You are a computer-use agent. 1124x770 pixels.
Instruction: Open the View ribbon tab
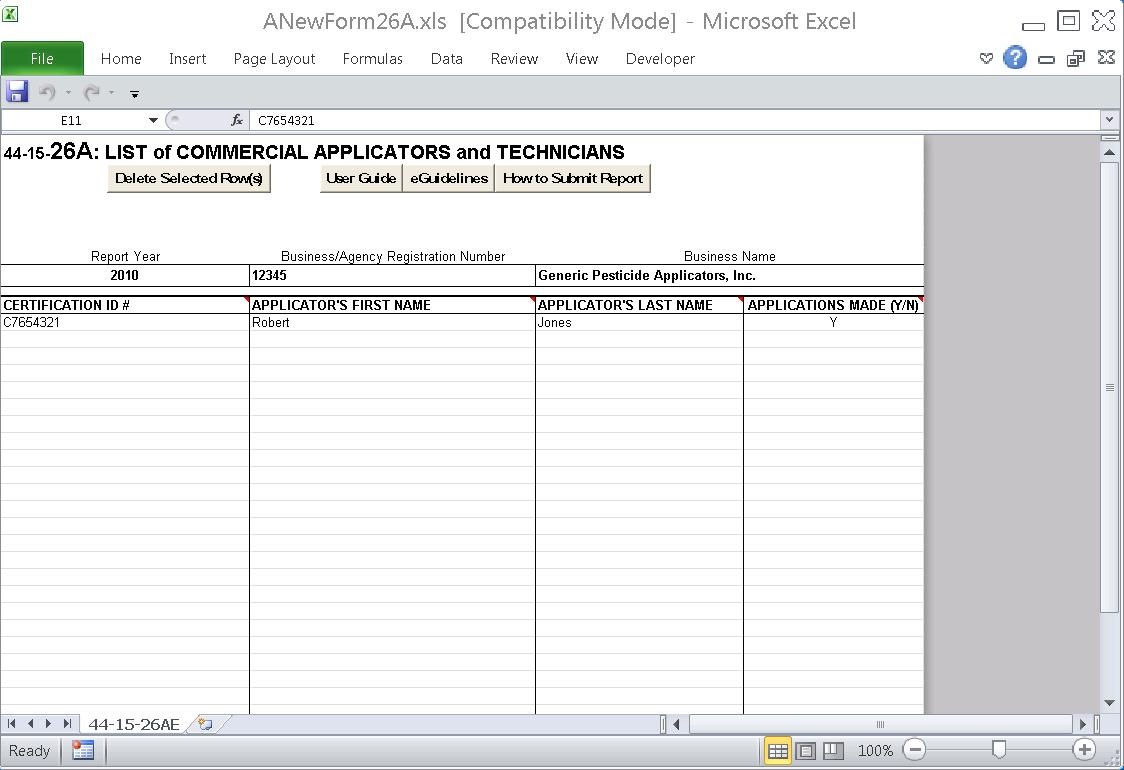(581, 59)
